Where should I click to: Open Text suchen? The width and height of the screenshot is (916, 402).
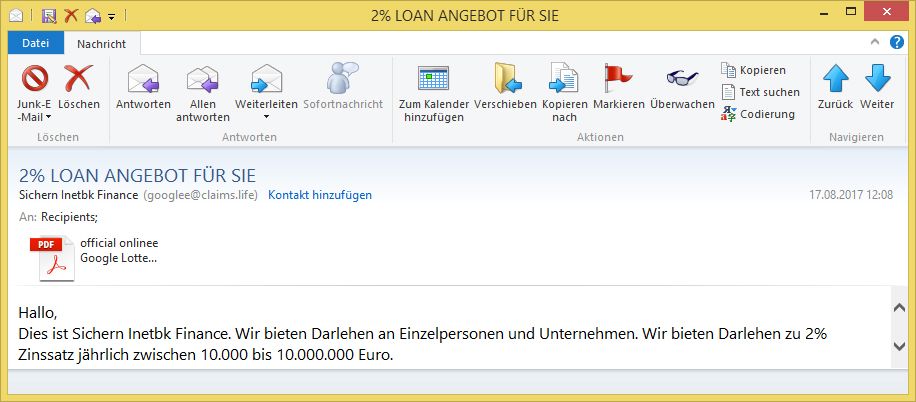(760, 92)
